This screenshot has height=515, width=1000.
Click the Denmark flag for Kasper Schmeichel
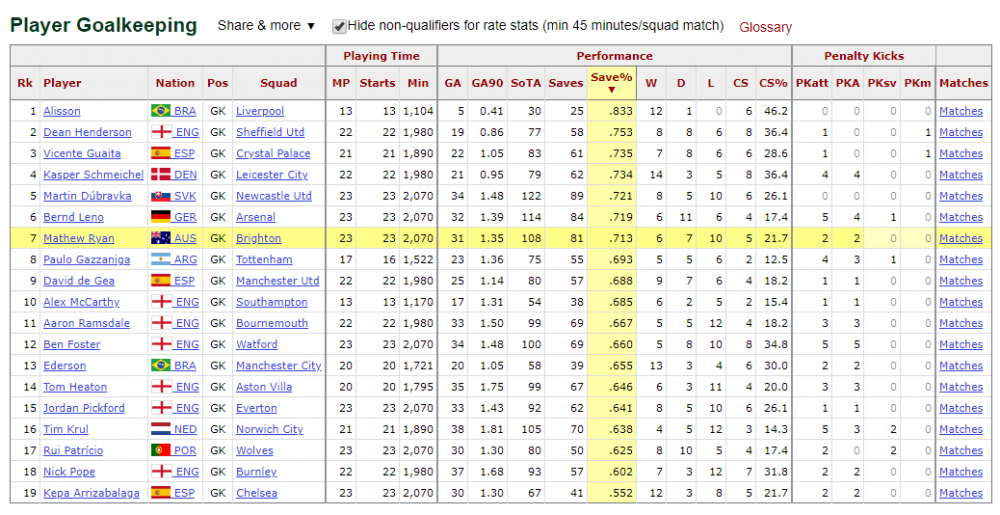pyautogui.click(x=161, y=175)
